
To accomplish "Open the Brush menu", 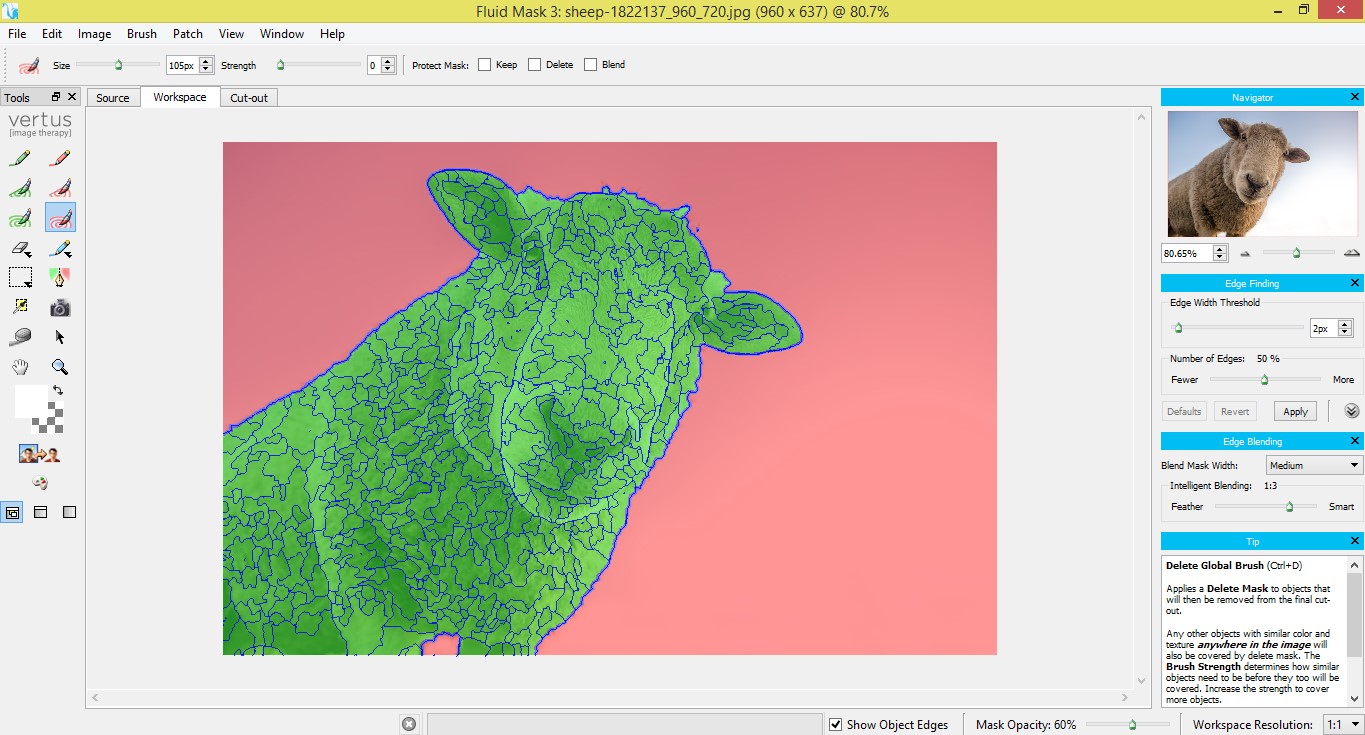I will tap(142, 33).
